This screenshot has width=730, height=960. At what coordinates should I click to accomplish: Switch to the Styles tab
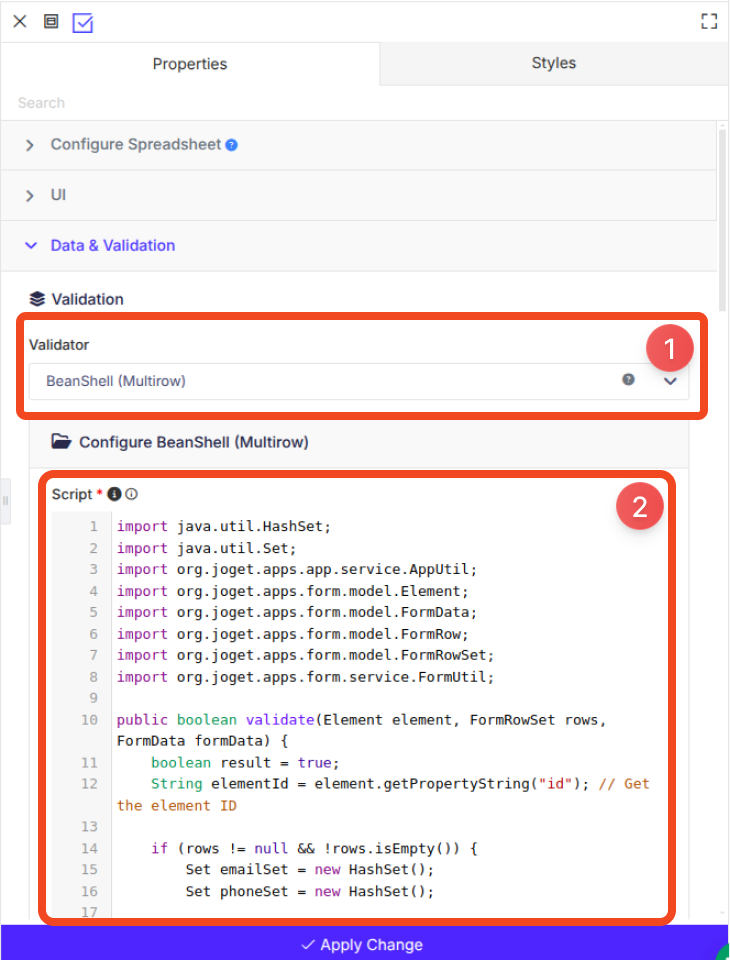pos(554,63)
